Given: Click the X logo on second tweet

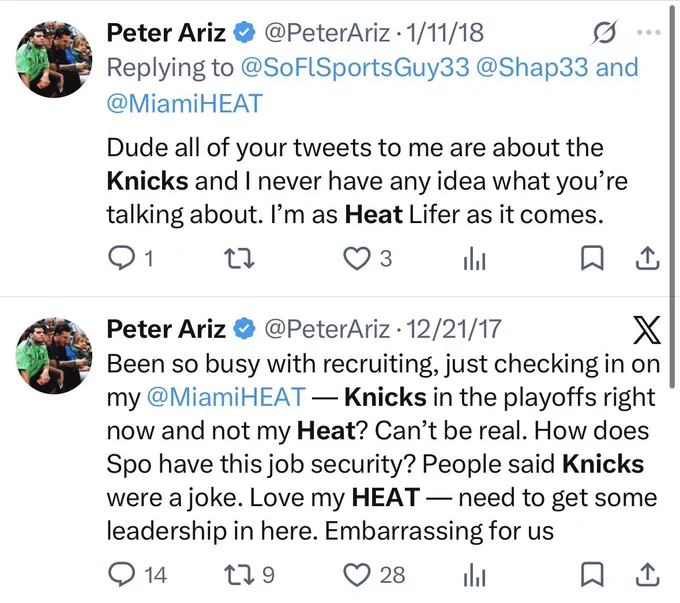Looking at the screenshot, I should click(x=647, y=330).
